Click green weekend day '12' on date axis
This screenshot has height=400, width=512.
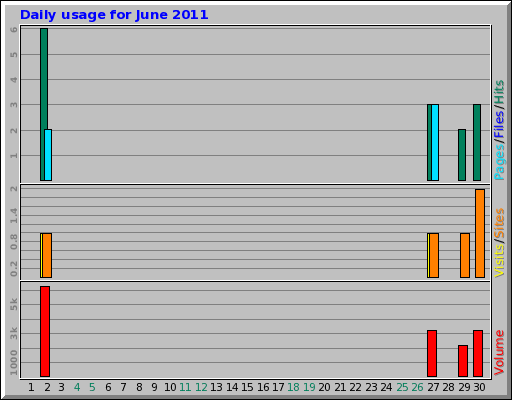201,387
